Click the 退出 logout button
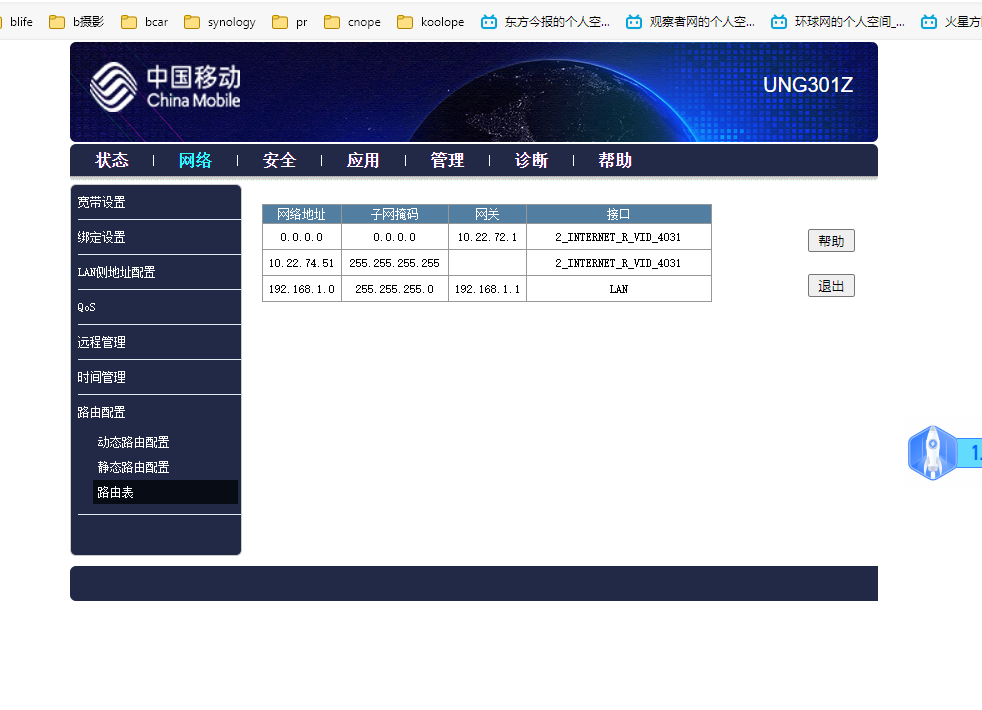Viewport: 982px width, 710px height. (831, 286)
